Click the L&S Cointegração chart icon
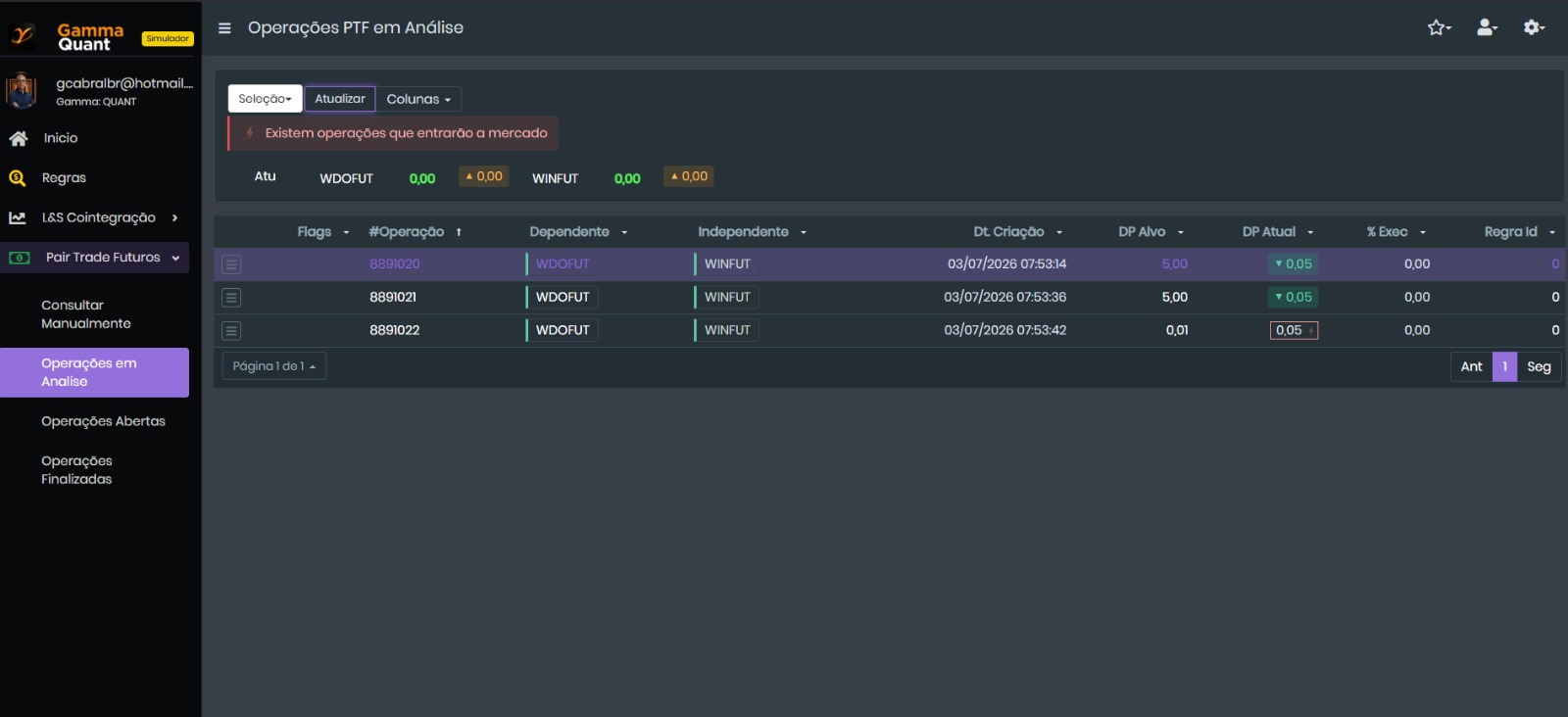This screenshot has height=717, width=1568. click(x=17, y=217)
